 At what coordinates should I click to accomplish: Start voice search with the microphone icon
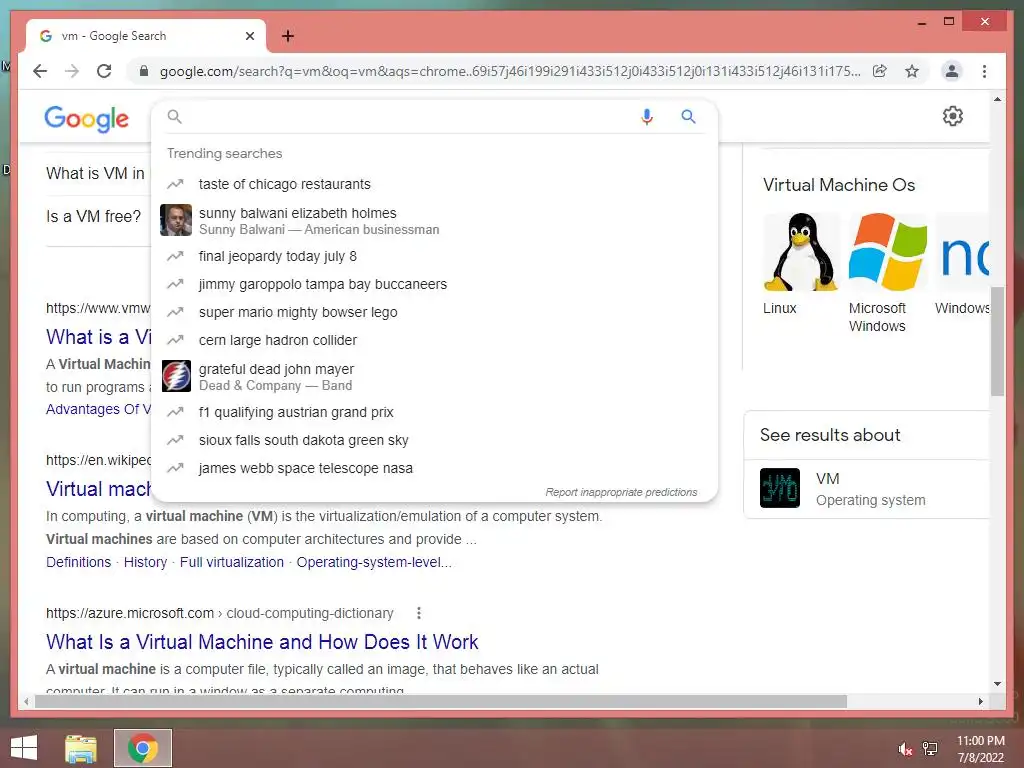(647, 117)
